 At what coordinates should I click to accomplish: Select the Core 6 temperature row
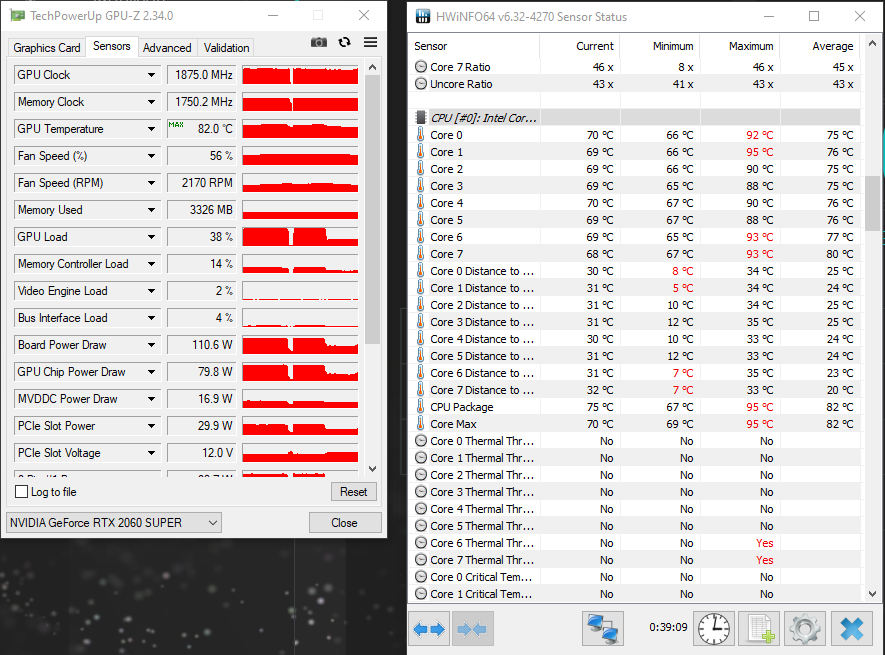click(x=635, y=237)
